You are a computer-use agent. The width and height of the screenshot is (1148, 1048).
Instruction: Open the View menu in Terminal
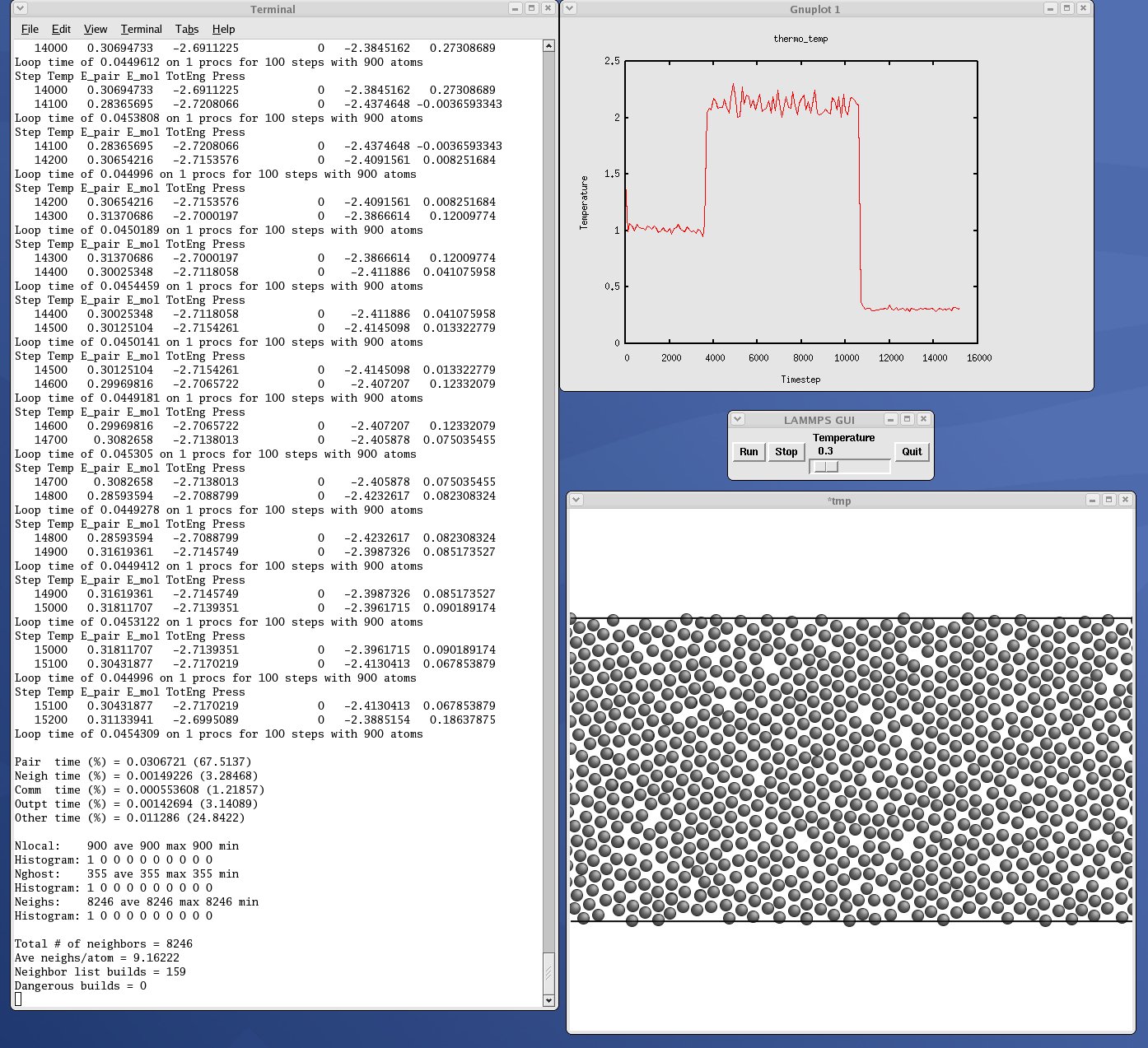pos(96,29)
